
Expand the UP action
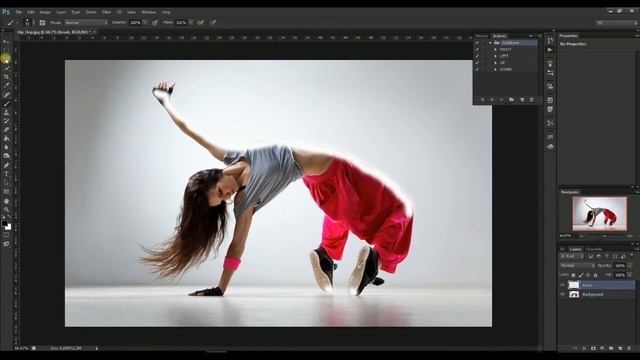point(496,62)
